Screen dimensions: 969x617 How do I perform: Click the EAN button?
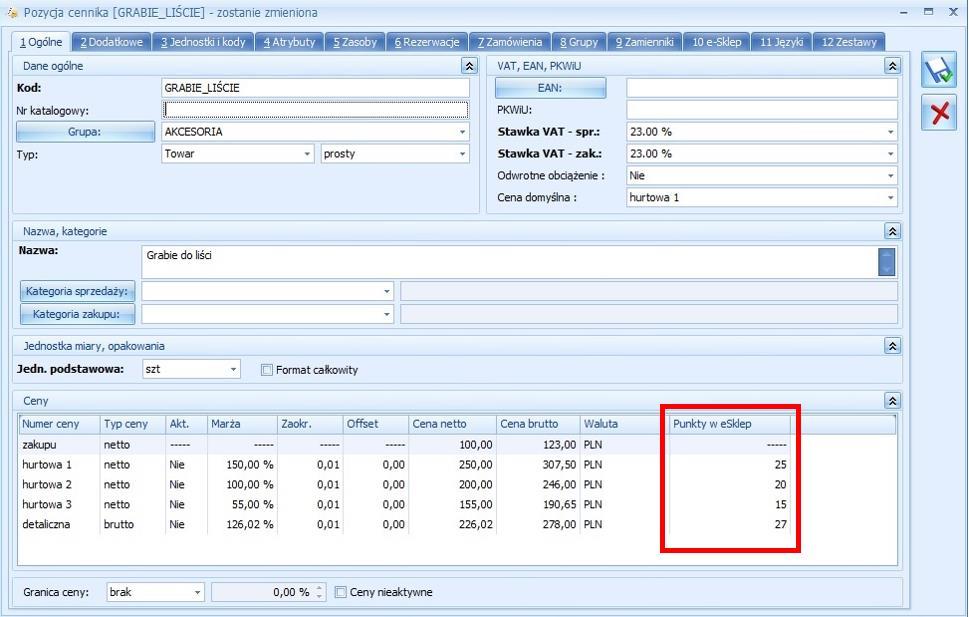tap(550, 88)
